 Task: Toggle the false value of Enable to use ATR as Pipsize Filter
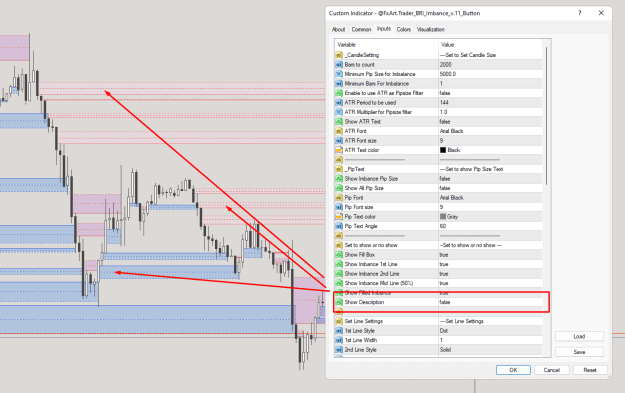pos(445,93)
